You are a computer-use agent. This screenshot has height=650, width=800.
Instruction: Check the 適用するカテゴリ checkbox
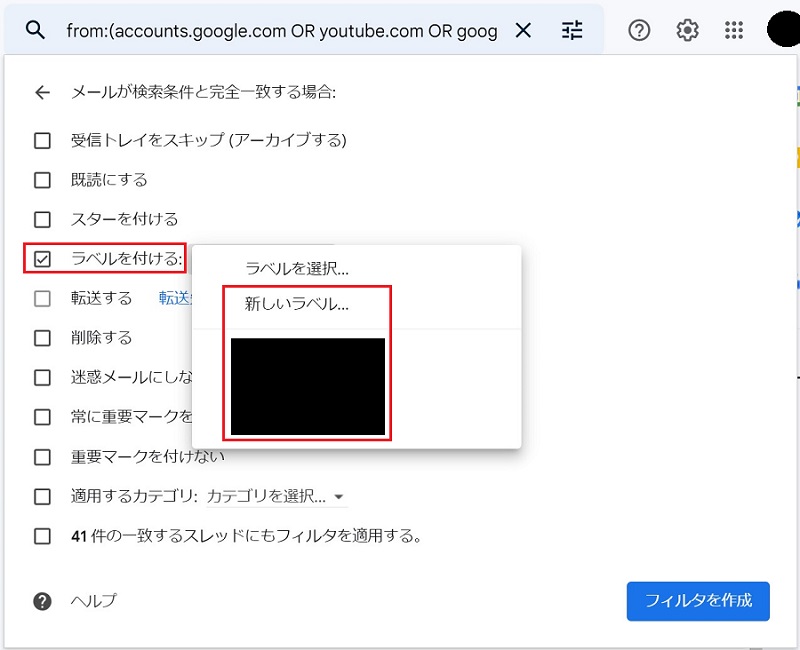(42, 496)
